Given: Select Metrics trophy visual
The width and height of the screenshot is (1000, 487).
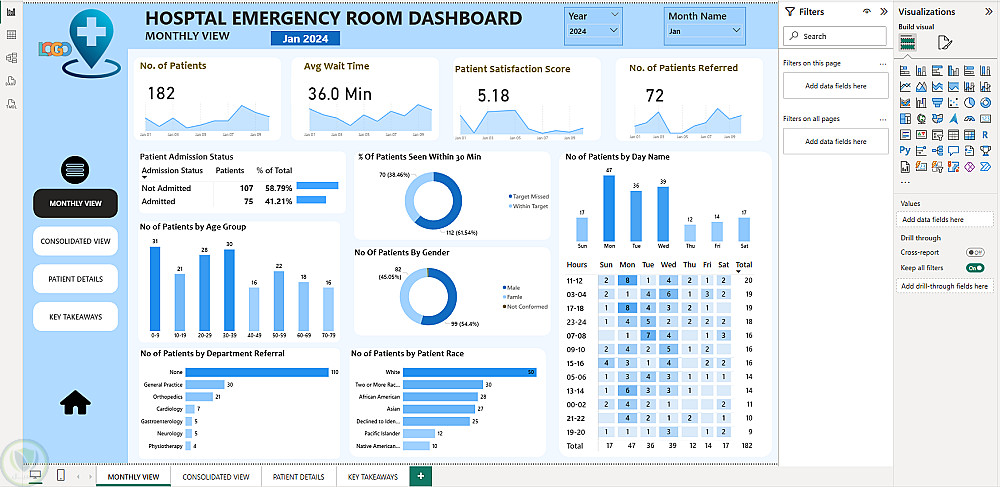Looking at the screenshot, I should coord(985,150).
